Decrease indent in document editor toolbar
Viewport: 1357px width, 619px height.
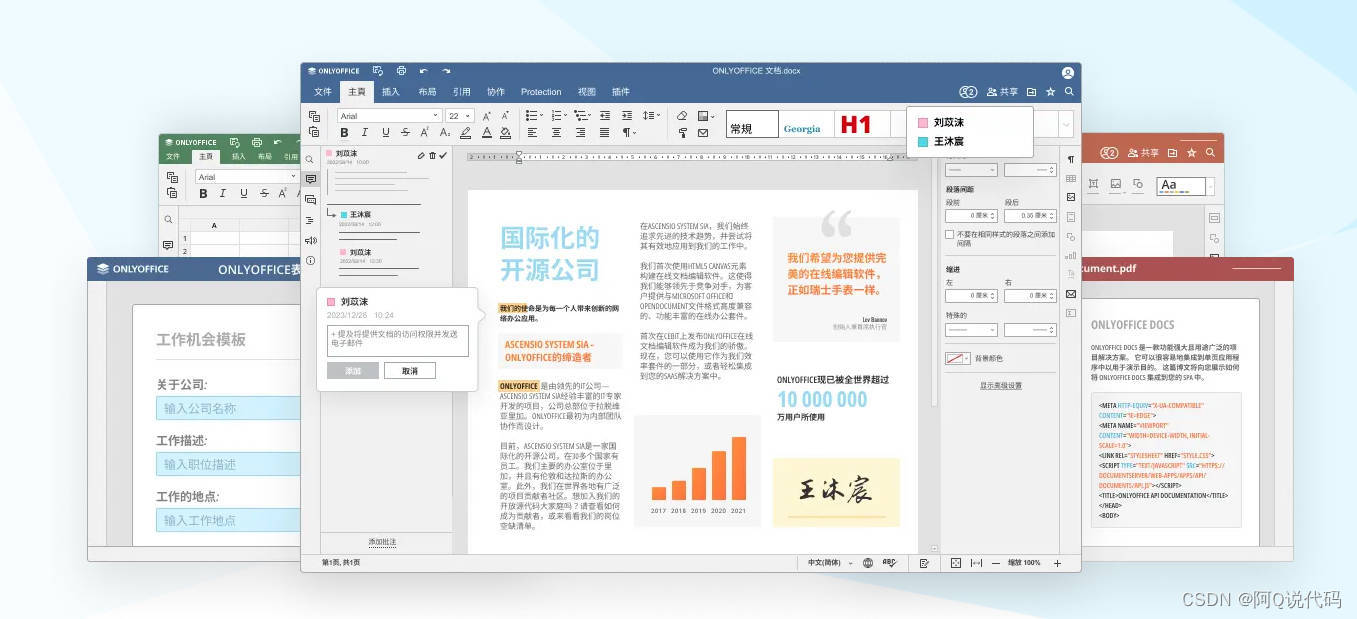[604, 116]
